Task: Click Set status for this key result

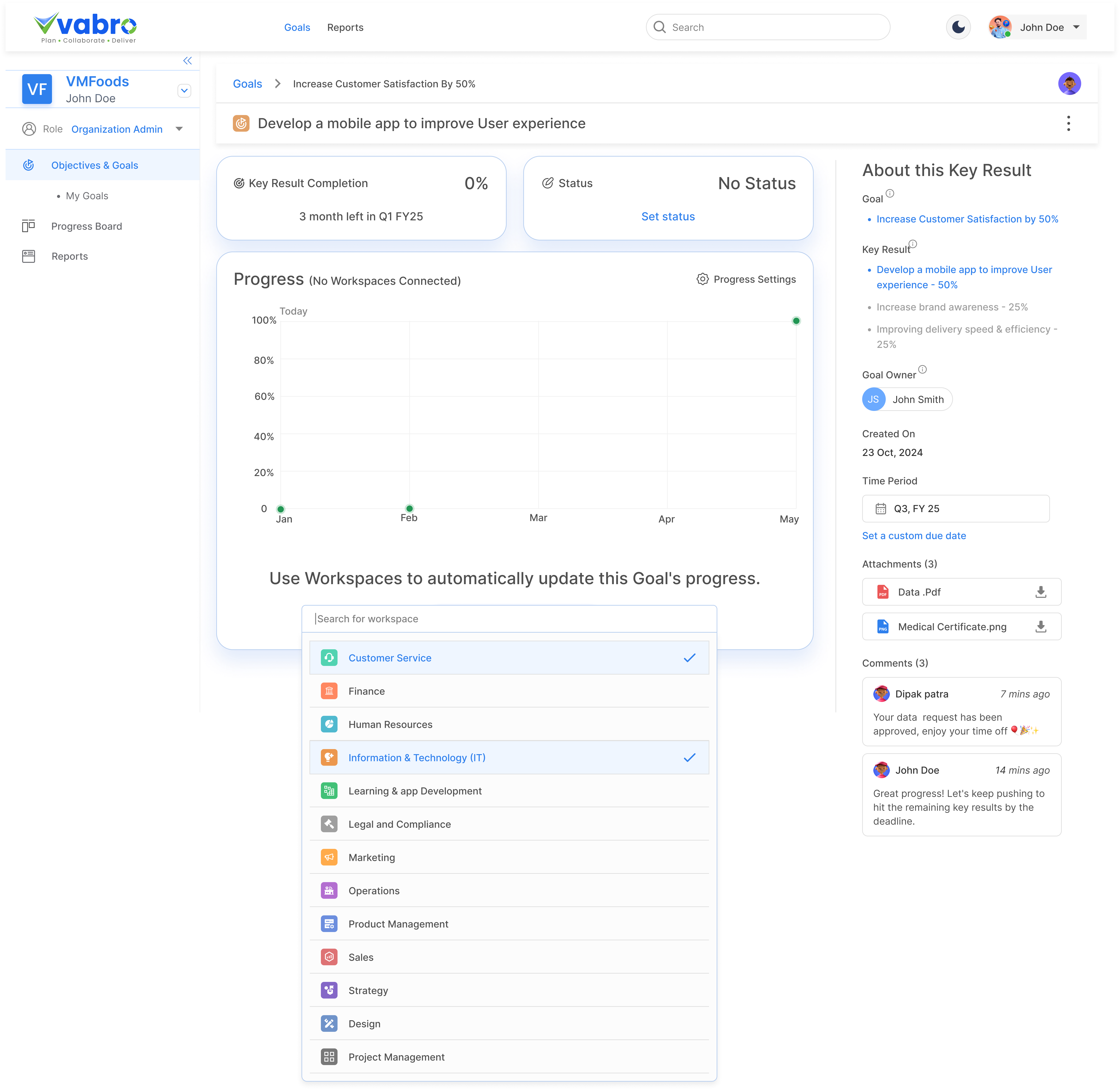Action: point(668,216)
